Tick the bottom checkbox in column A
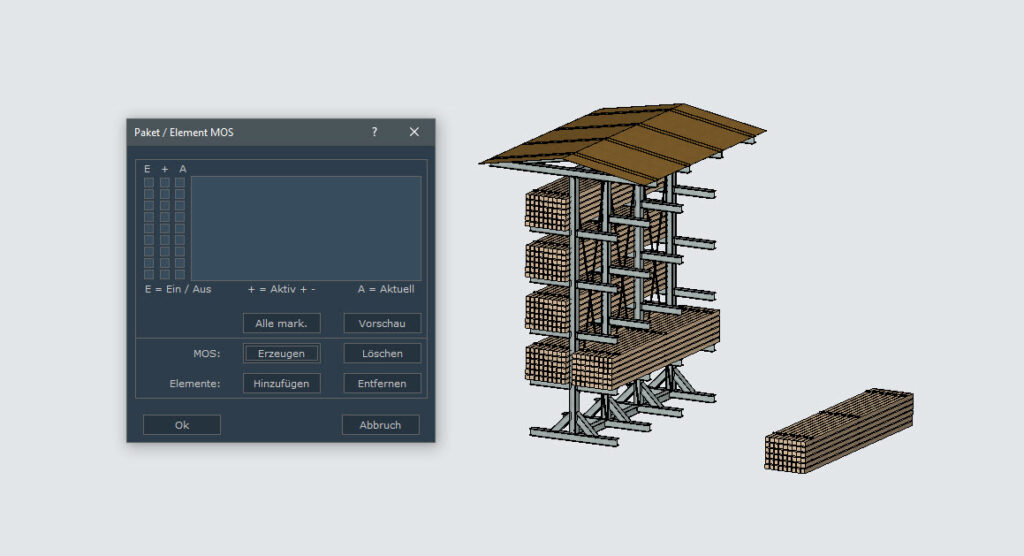1024x556 pixels. click(x=180, y=274)
